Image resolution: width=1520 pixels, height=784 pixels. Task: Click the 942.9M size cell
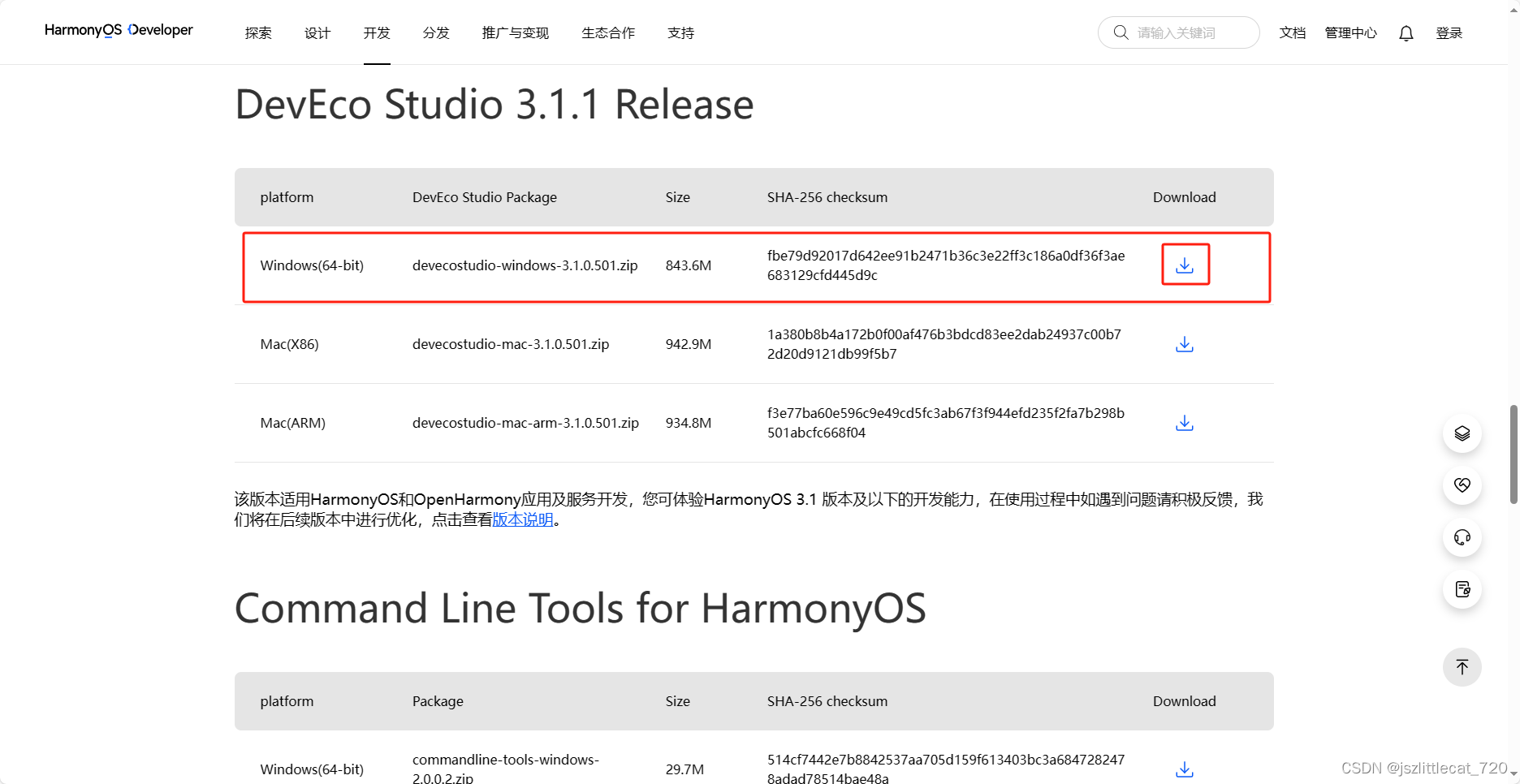689,344
